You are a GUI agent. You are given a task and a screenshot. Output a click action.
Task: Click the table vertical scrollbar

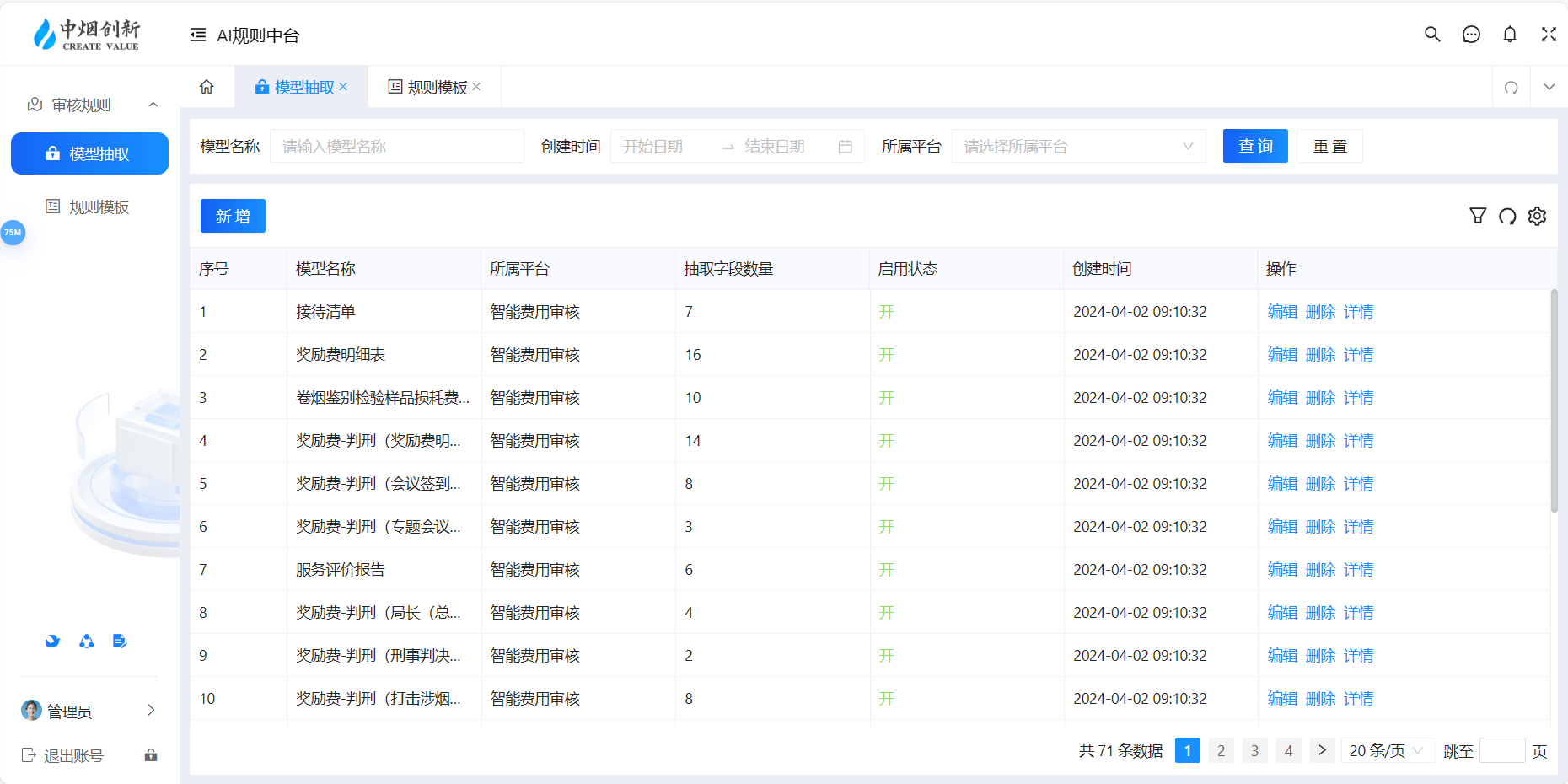(1554, 400)
